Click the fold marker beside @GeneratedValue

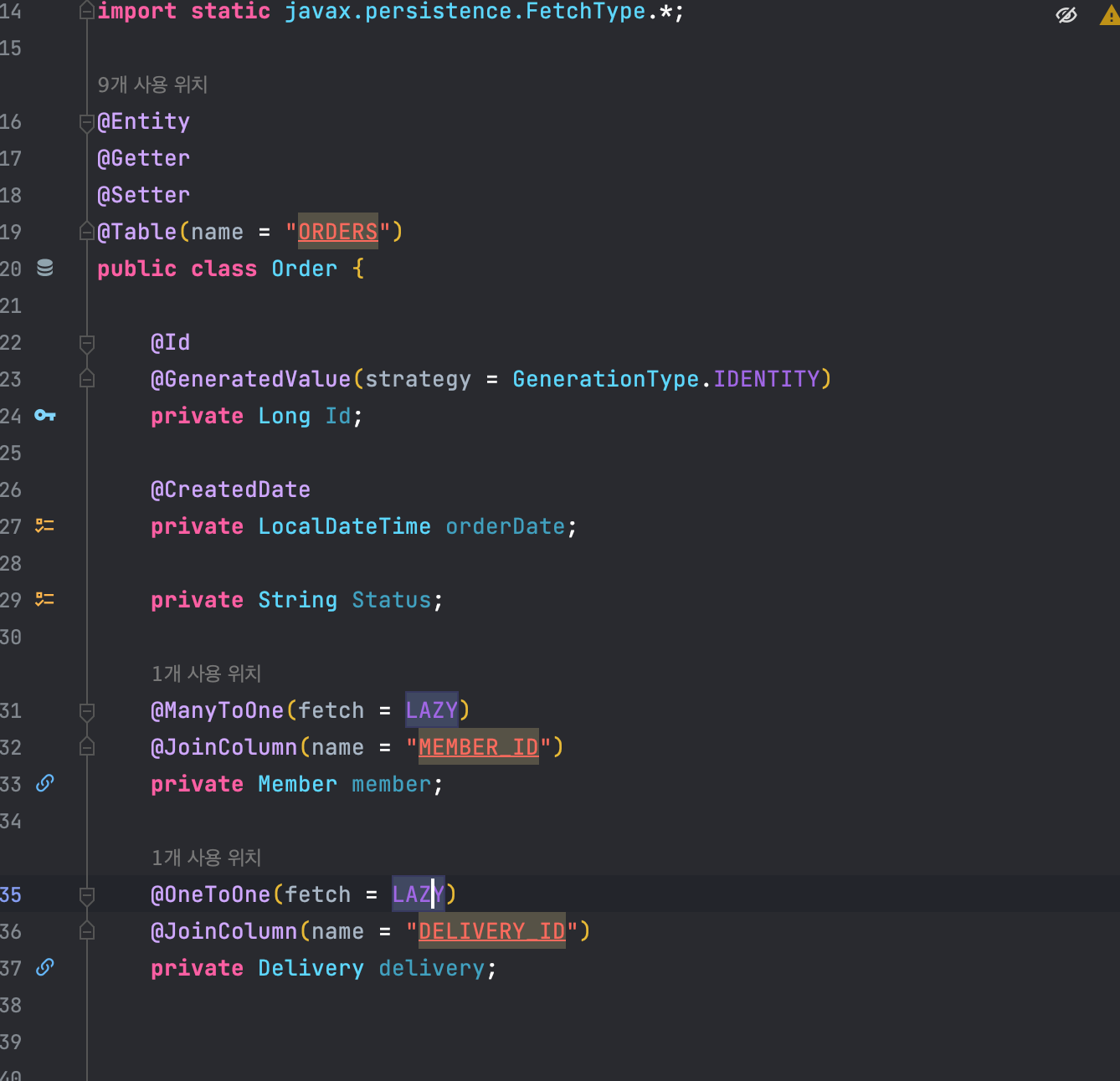86,379
